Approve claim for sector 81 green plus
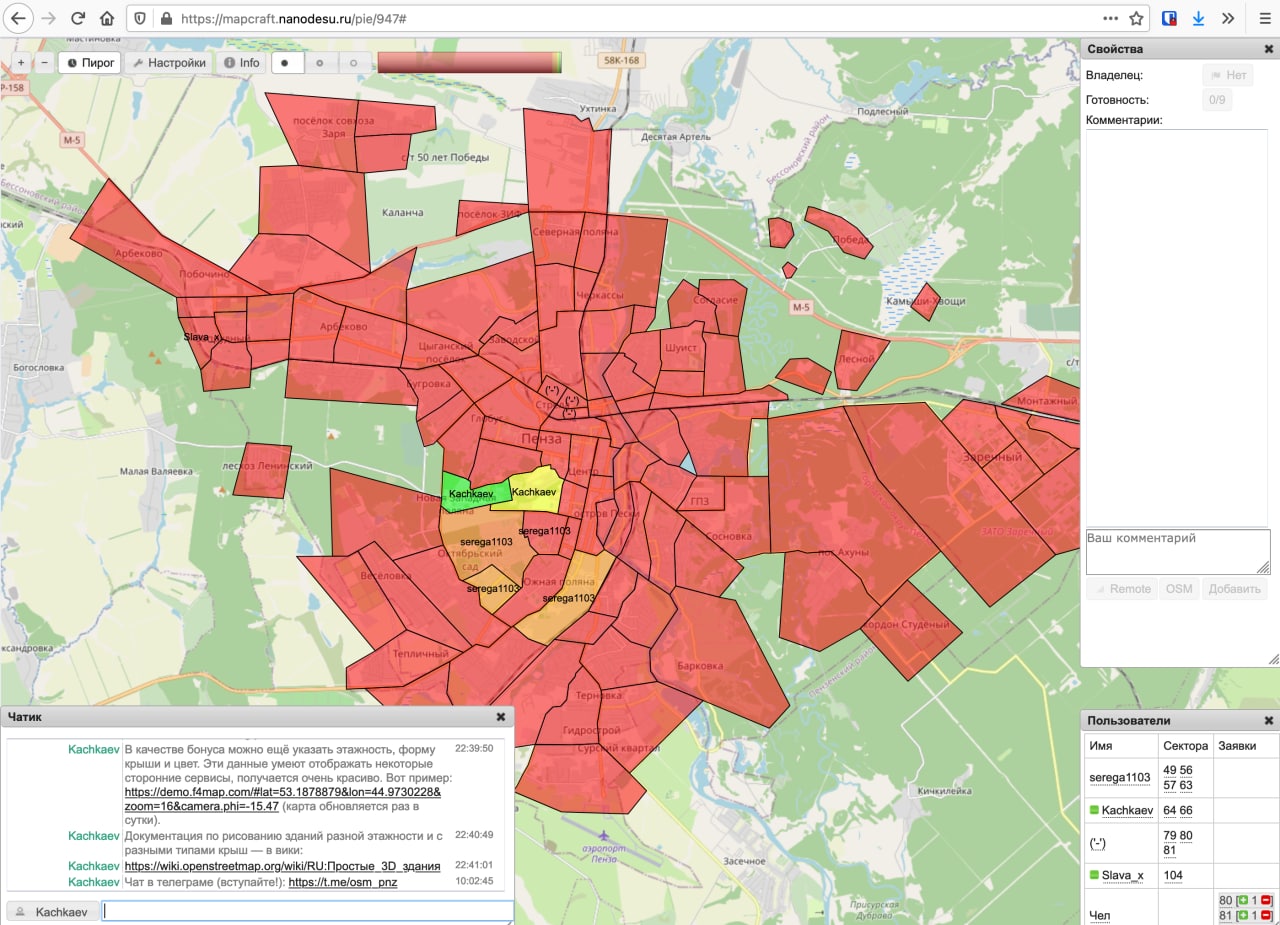 [x=1243, y=915]
